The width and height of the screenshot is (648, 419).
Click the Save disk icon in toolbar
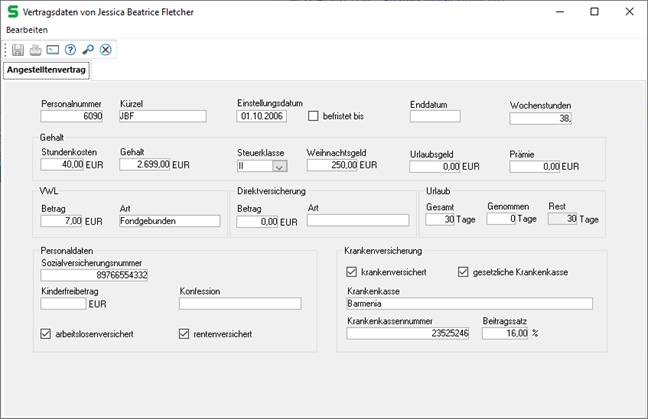click(19, 49)
